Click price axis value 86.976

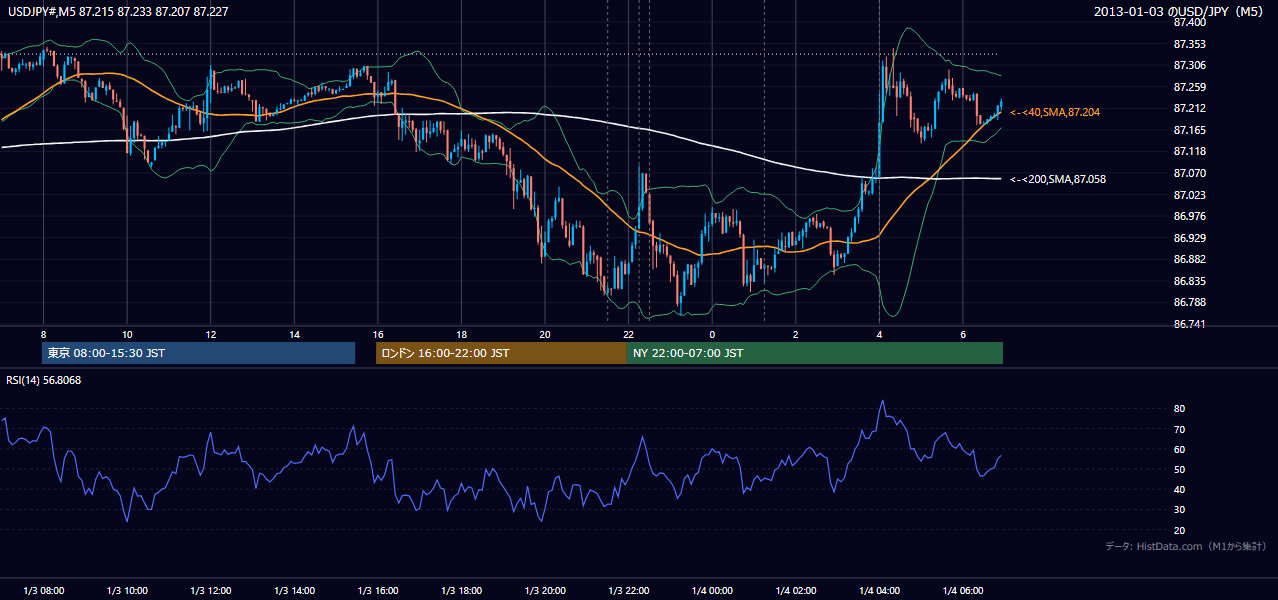tap(1189, 216)
